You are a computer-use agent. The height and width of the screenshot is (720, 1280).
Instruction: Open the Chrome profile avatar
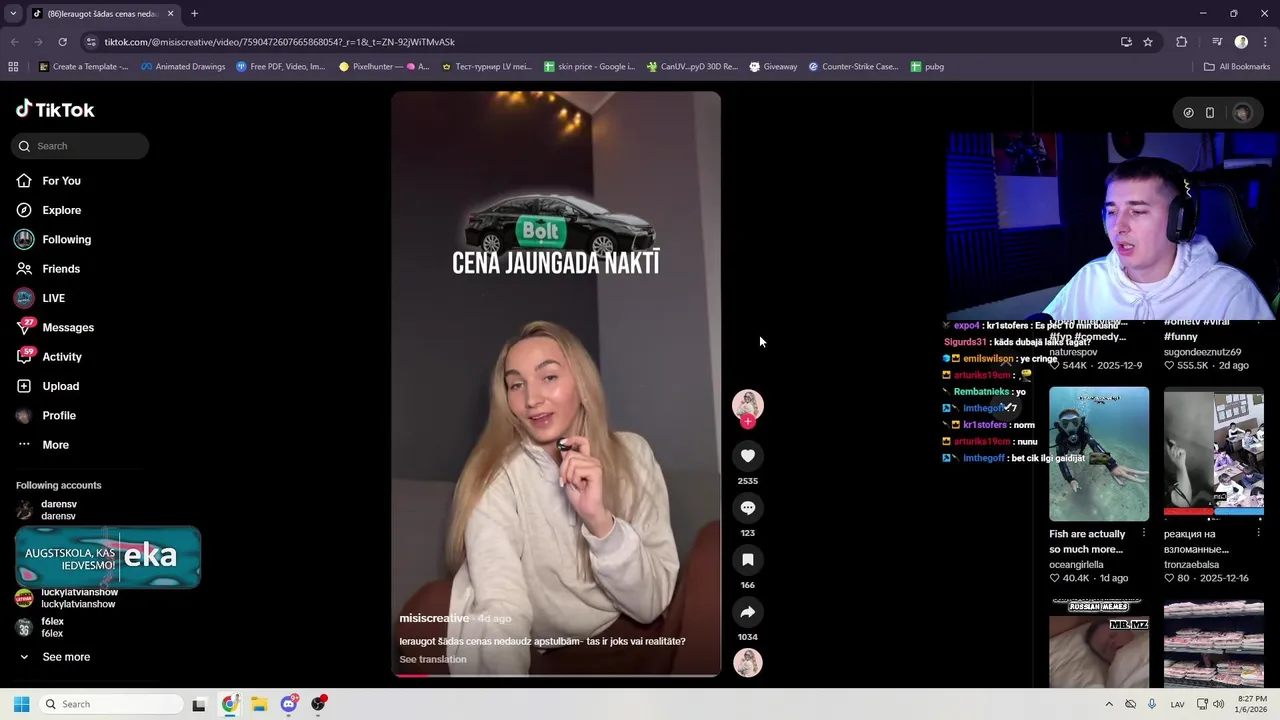[1241, 42]
